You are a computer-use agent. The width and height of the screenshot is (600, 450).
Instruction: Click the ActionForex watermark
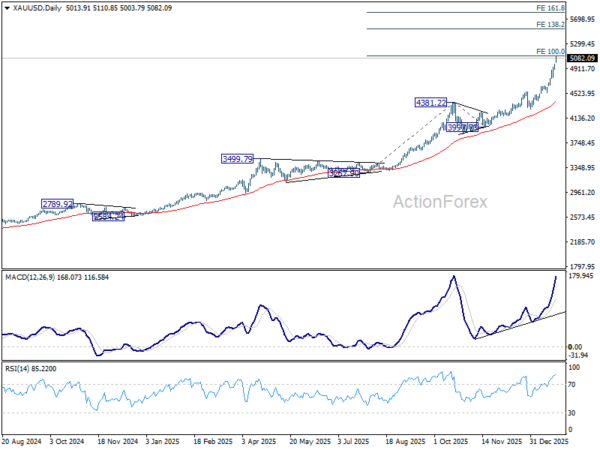tap(440, 202)
